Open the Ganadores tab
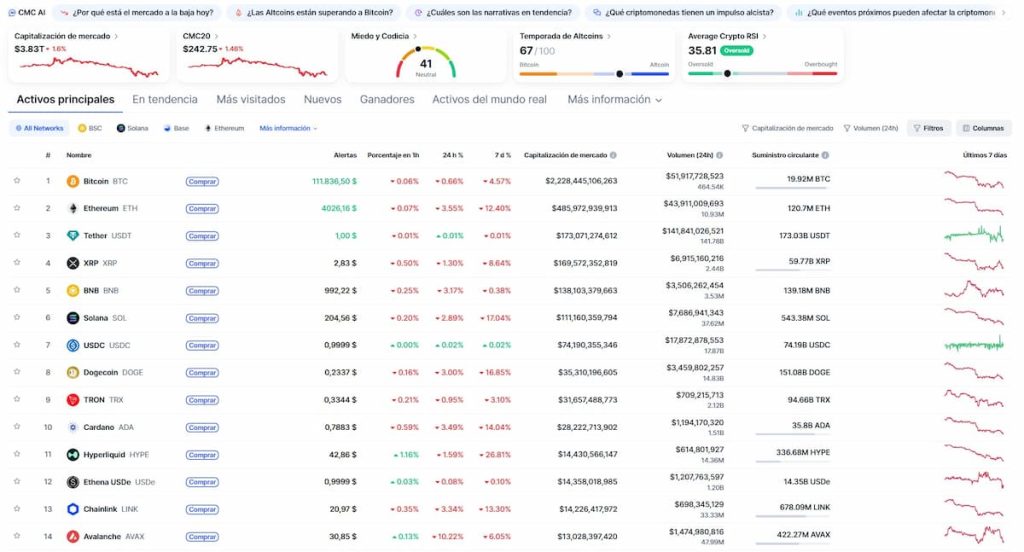Viewport: 1024px width, 552px height. (387, 99)
